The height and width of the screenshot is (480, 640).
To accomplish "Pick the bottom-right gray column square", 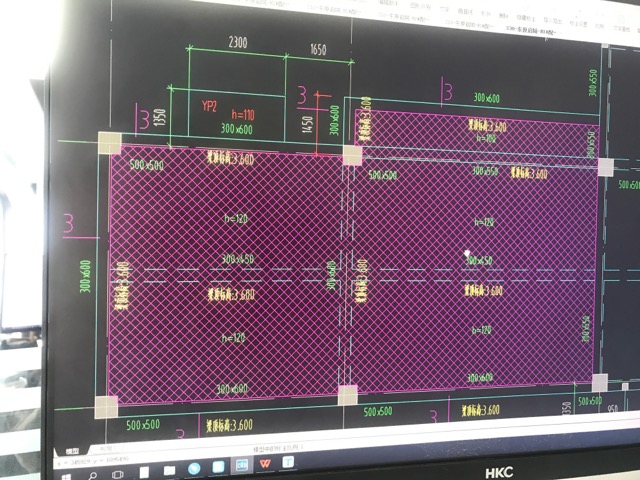I will point(600,383).
